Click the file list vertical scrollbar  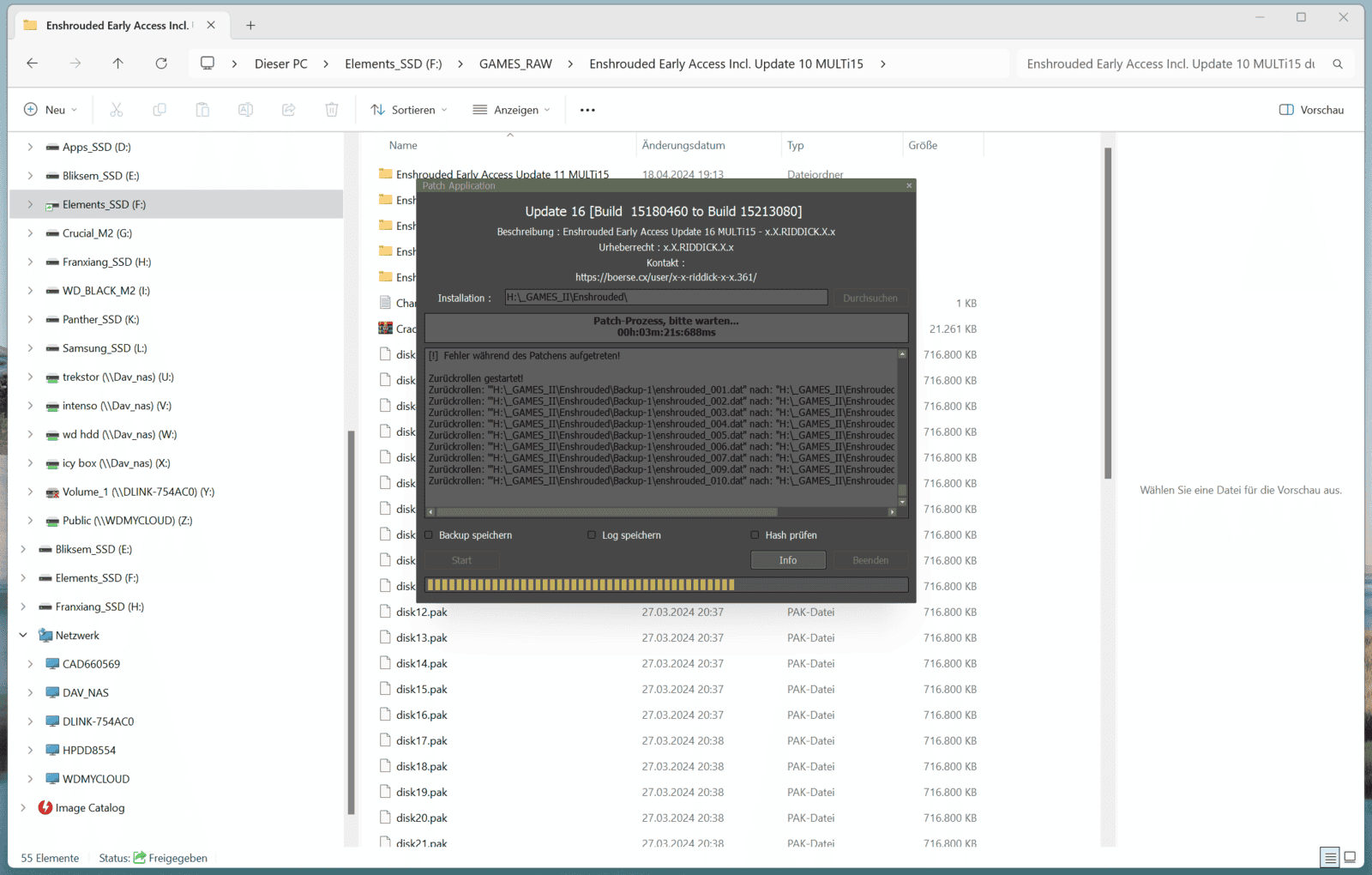[1108, 313]
